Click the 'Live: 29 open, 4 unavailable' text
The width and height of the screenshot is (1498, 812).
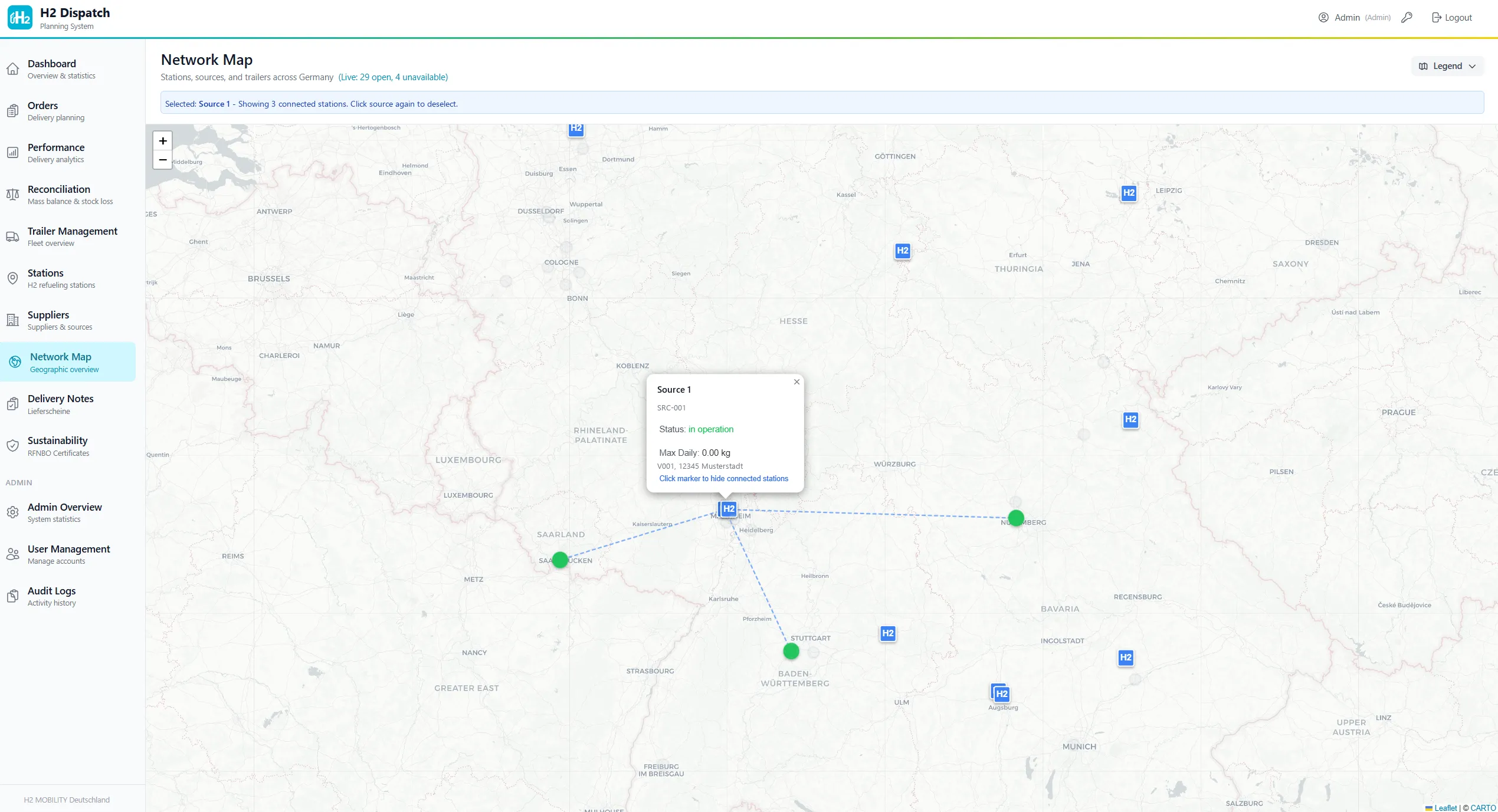pyautogui.click(x=393, y=77)
